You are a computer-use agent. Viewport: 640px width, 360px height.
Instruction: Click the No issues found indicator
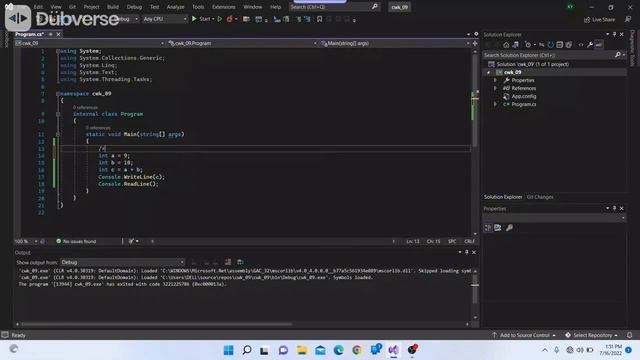[x=76, y=242]
